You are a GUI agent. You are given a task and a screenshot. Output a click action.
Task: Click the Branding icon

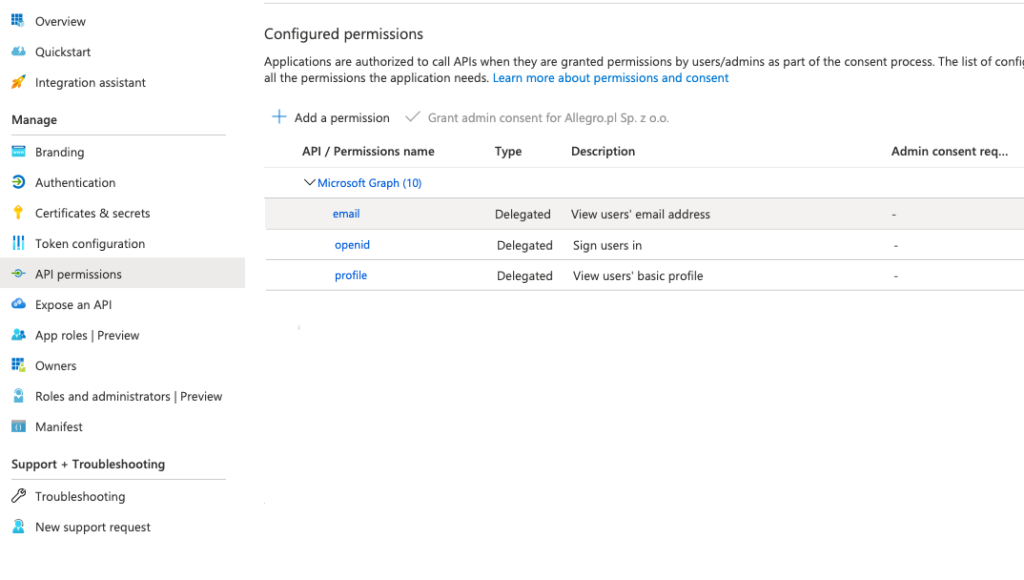[18, 152]
